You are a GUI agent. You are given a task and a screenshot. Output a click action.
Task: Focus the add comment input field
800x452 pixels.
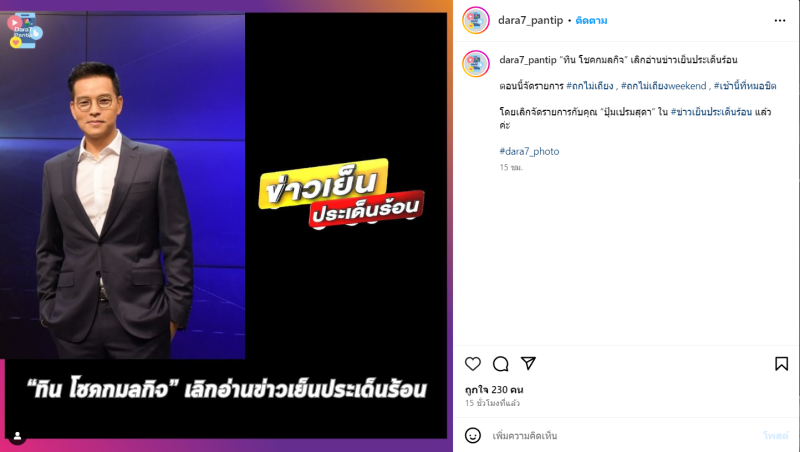(622, 436)
